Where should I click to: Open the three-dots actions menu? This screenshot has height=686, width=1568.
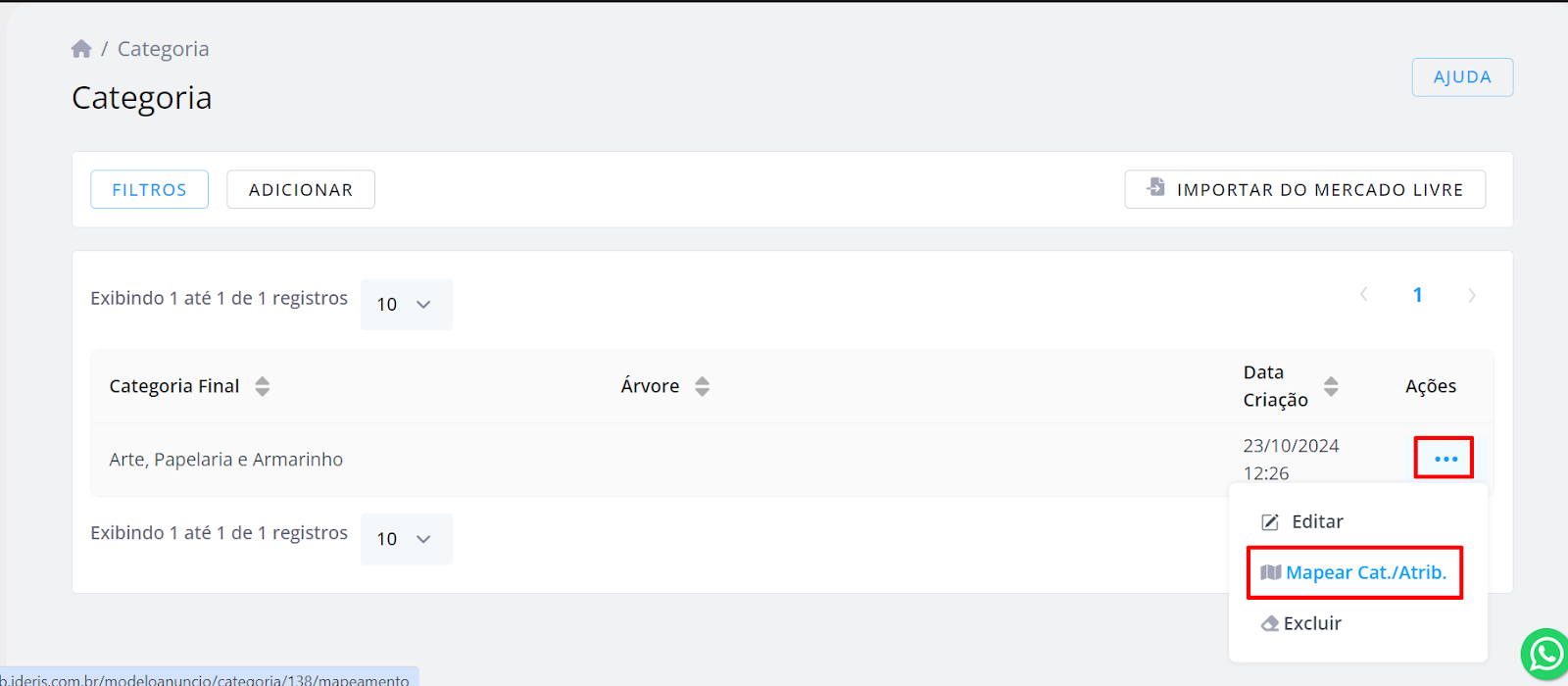[x=1445, y=459]
